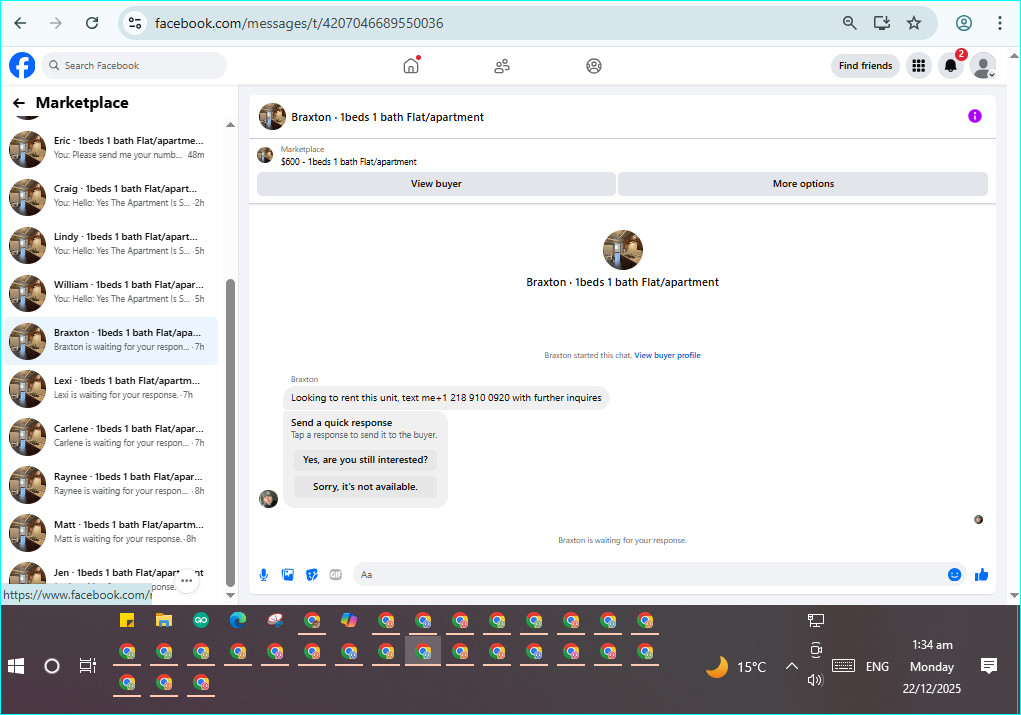The width and height of the screenshot is (1021, 715).
Task: Reload the page
Action: pos(92,23)
